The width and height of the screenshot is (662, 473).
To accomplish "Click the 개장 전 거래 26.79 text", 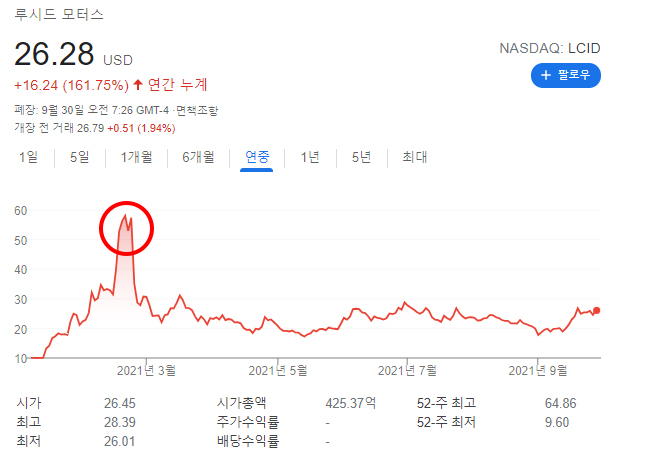I will click(x=59, y=128).
